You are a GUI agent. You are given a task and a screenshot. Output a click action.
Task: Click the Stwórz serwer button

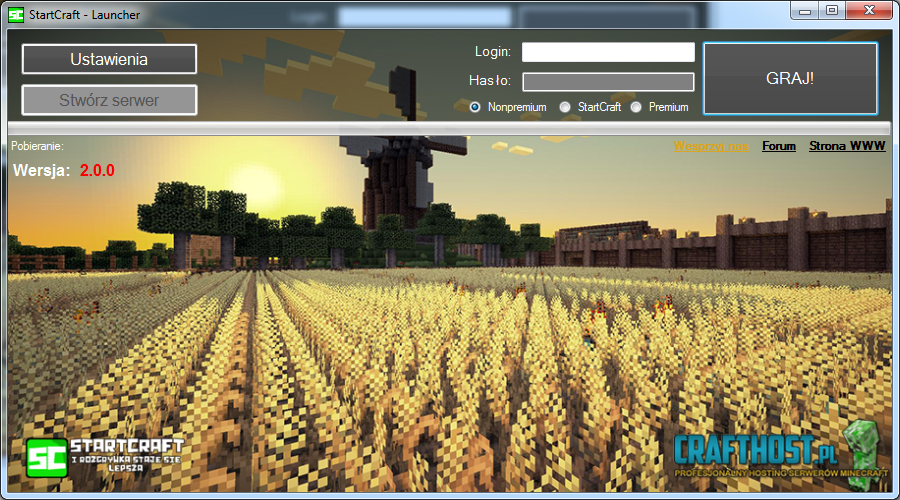coord(109,100)
